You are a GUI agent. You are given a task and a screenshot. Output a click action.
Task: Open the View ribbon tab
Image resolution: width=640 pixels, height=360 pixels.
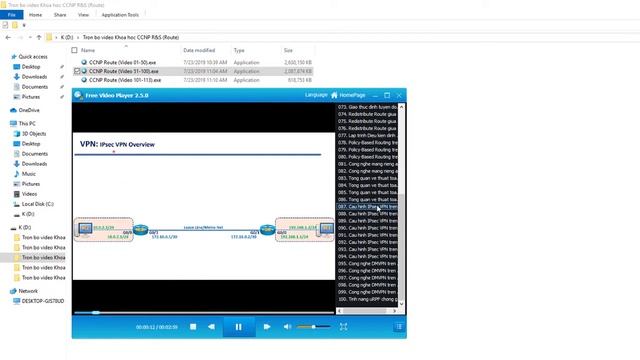coord(83,15)
